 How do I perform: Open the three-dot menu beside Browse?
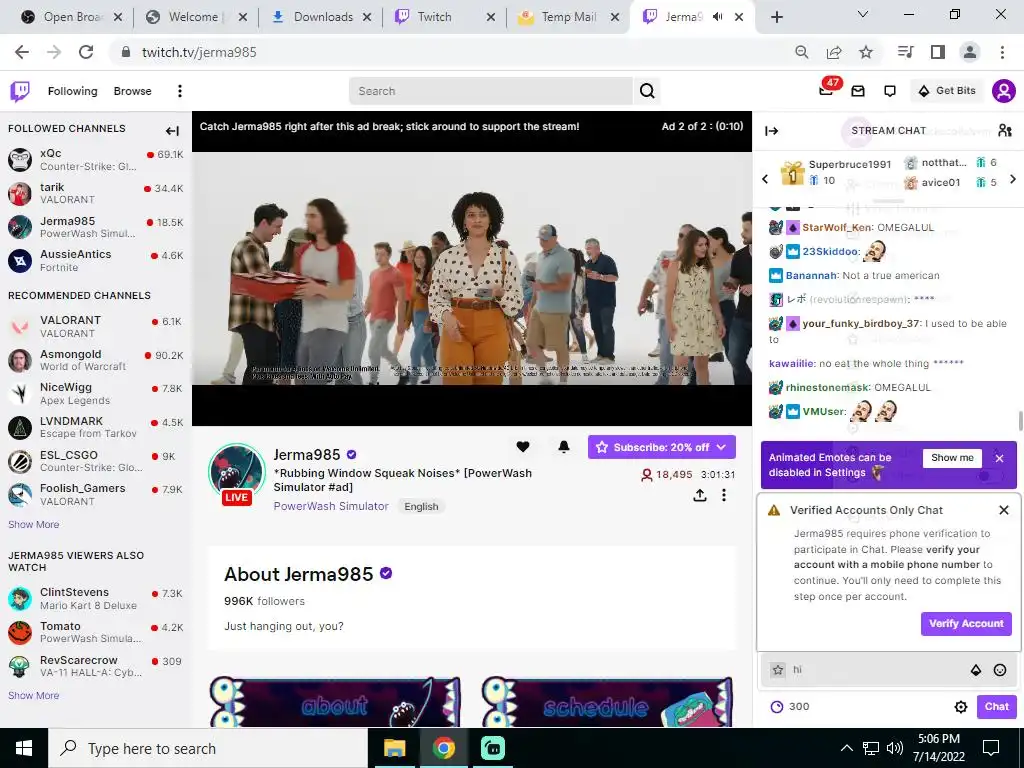[180, 91]
